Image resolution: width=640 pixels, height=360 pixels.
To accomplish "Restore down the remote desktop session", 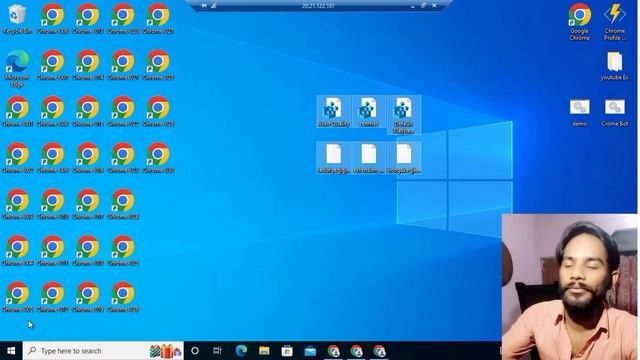I will (423, 6).
